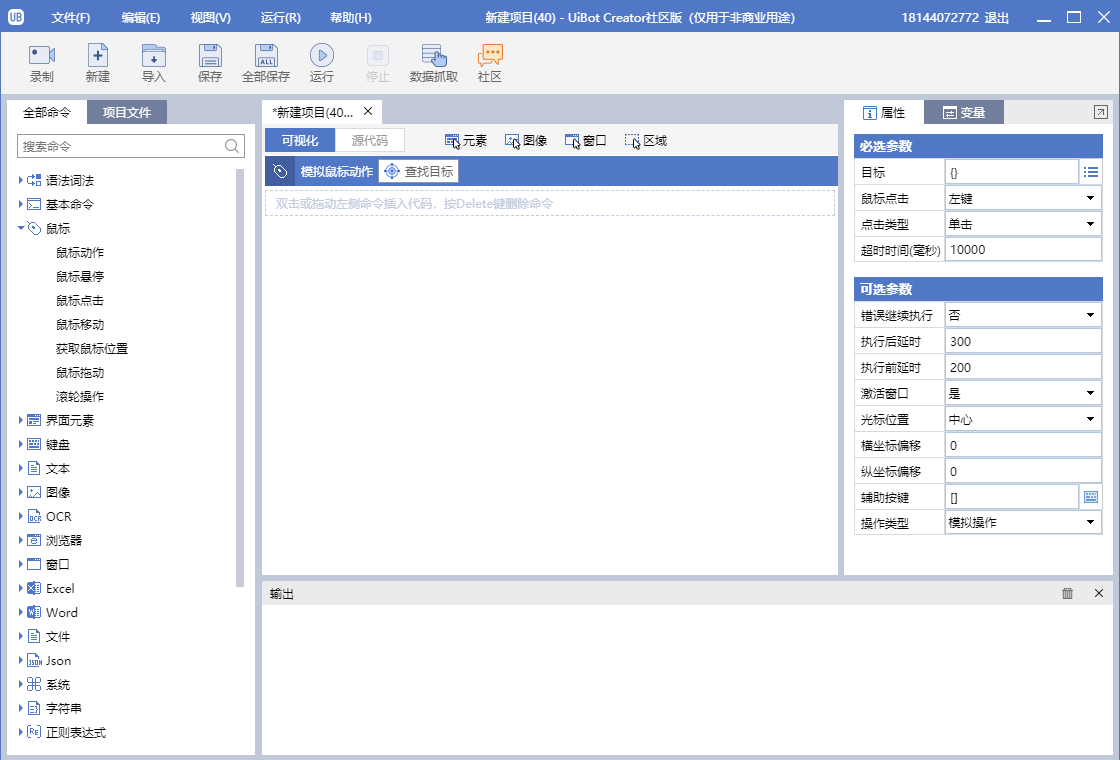Click the mouse icon on 模拟鼠标动作 block

point(280,171)
